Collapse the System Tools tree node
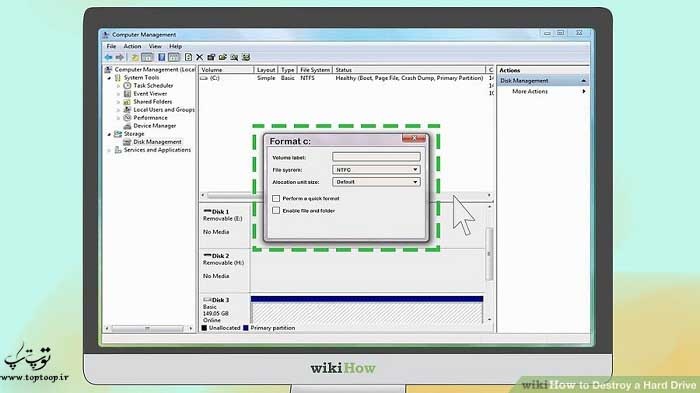This screenshot has height=393, width=700. pos(109,78)
